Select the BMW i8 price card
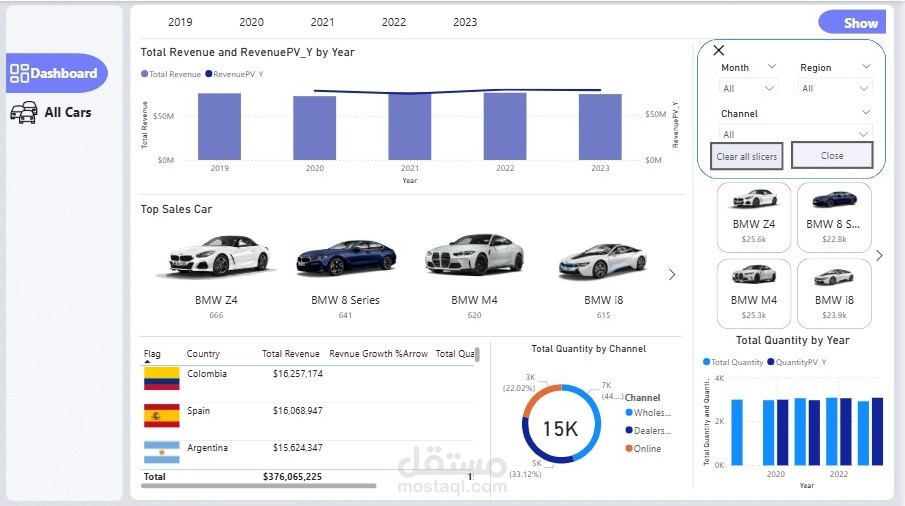The height and width of the screenshot is (506, 905). click(834, 294)
